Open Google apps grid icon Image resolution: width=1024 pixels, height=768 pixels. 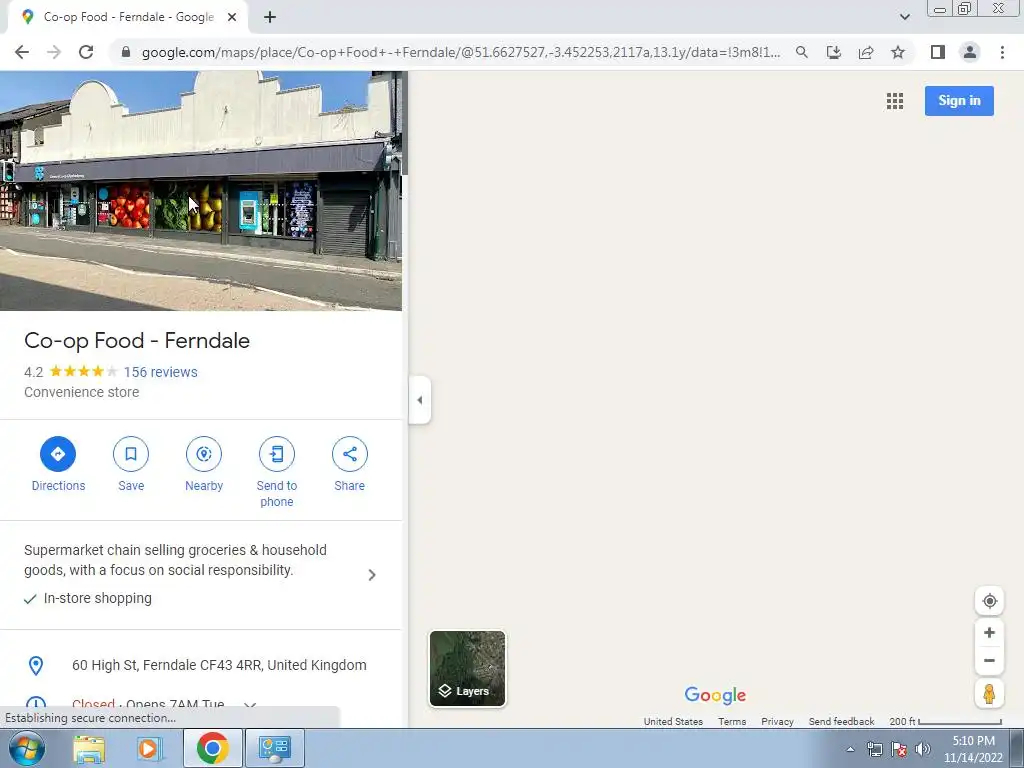click(895, 101)
